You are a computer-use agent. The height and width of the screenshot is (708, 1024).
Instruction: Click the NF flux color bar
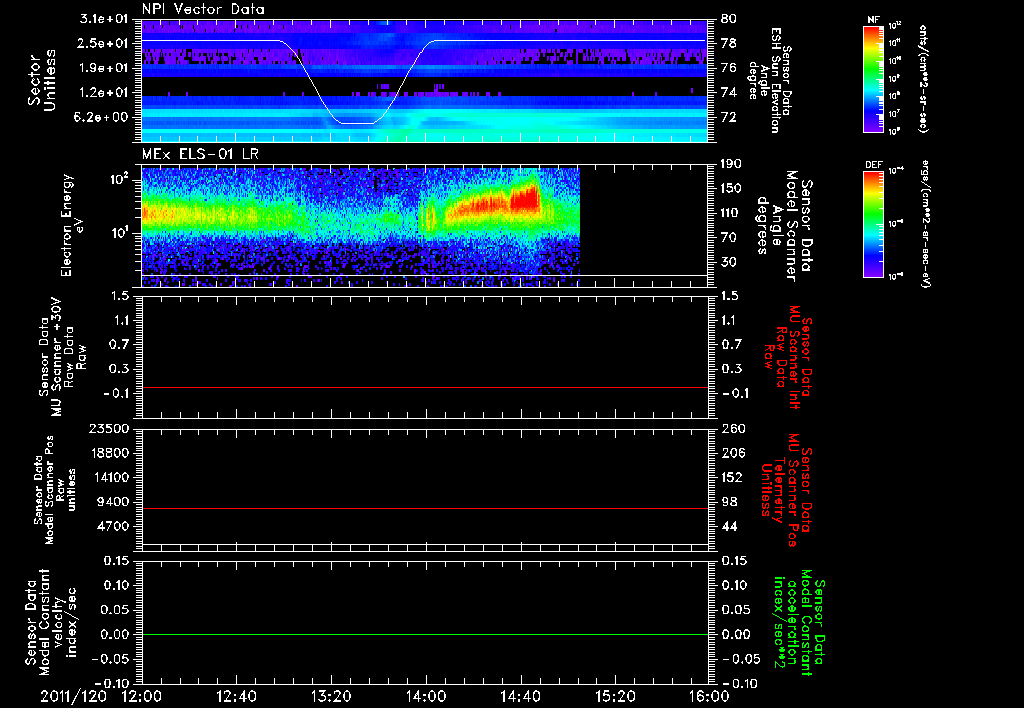point(874,79)
